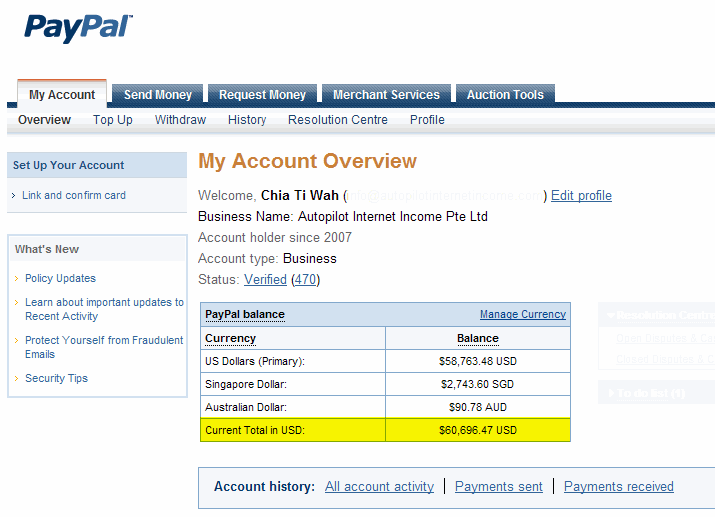Open the Resolution Centre submenu link
The image size is (715, 517).
point(338,120)
